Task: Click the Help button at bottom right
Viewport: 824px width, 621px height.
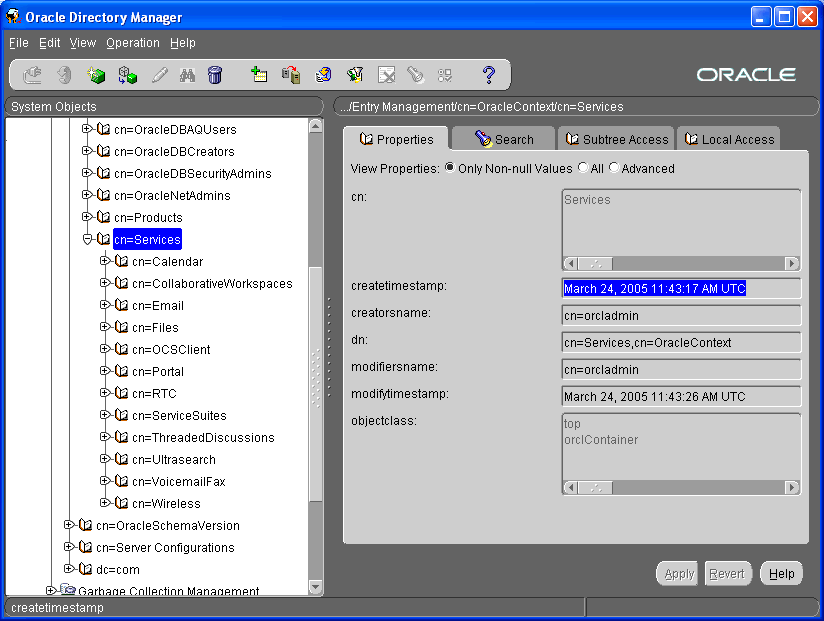Action: (781, 573)
